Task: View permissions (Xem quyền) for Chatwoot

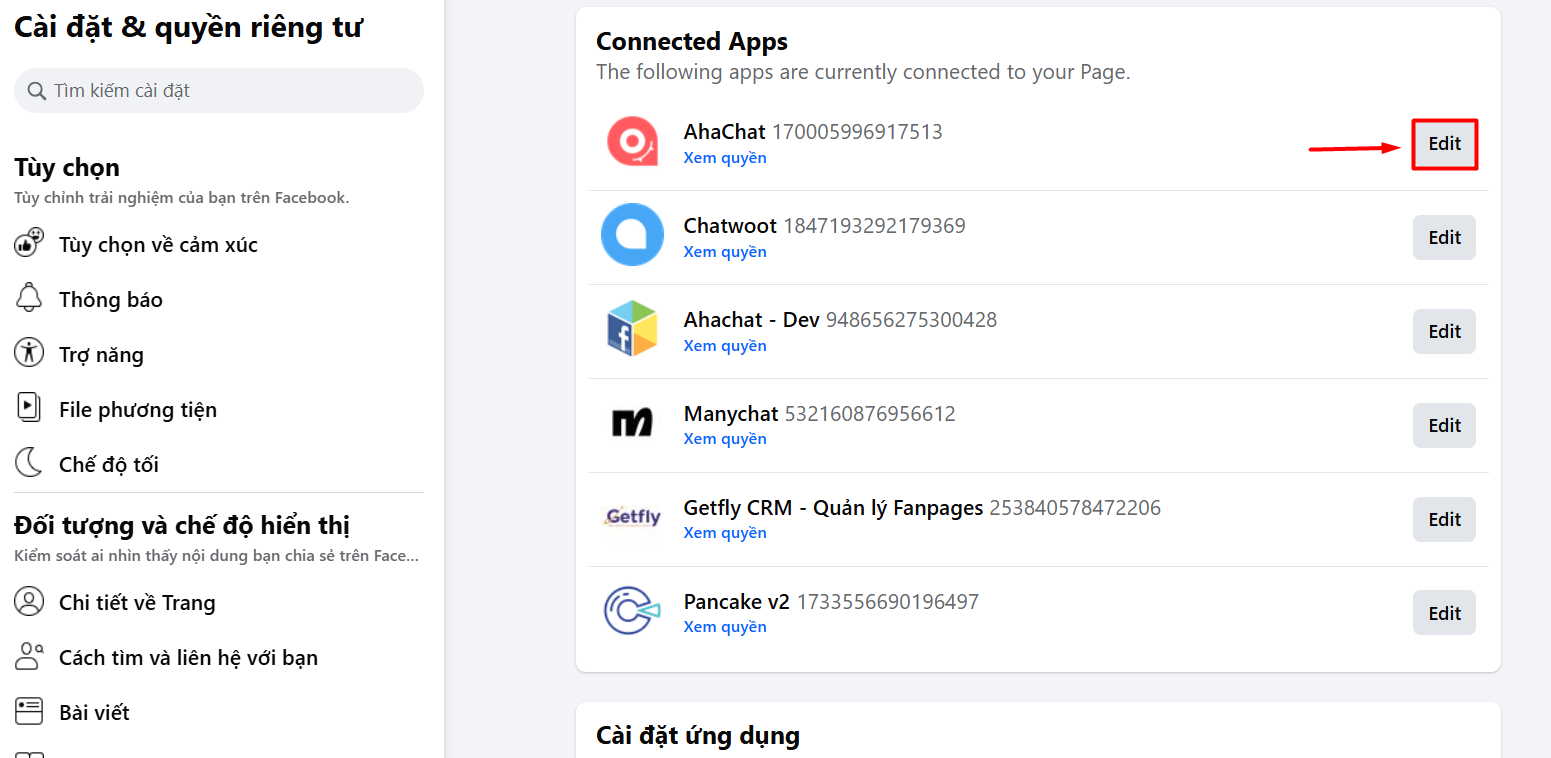Action: click(x=725, y=252)
